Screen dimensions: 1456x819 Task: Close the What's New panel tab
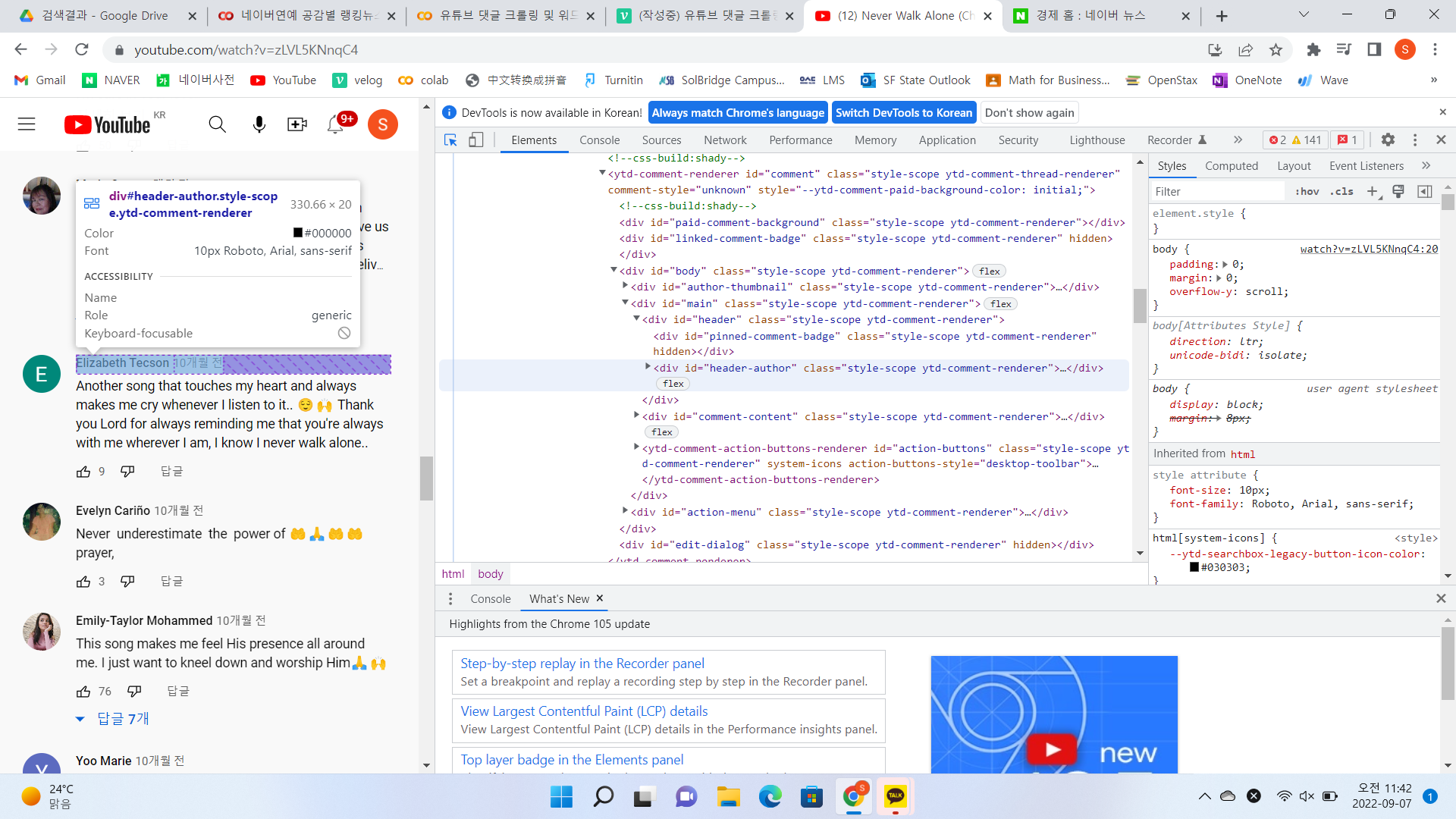pyautogui.click(x=600, y=598)
